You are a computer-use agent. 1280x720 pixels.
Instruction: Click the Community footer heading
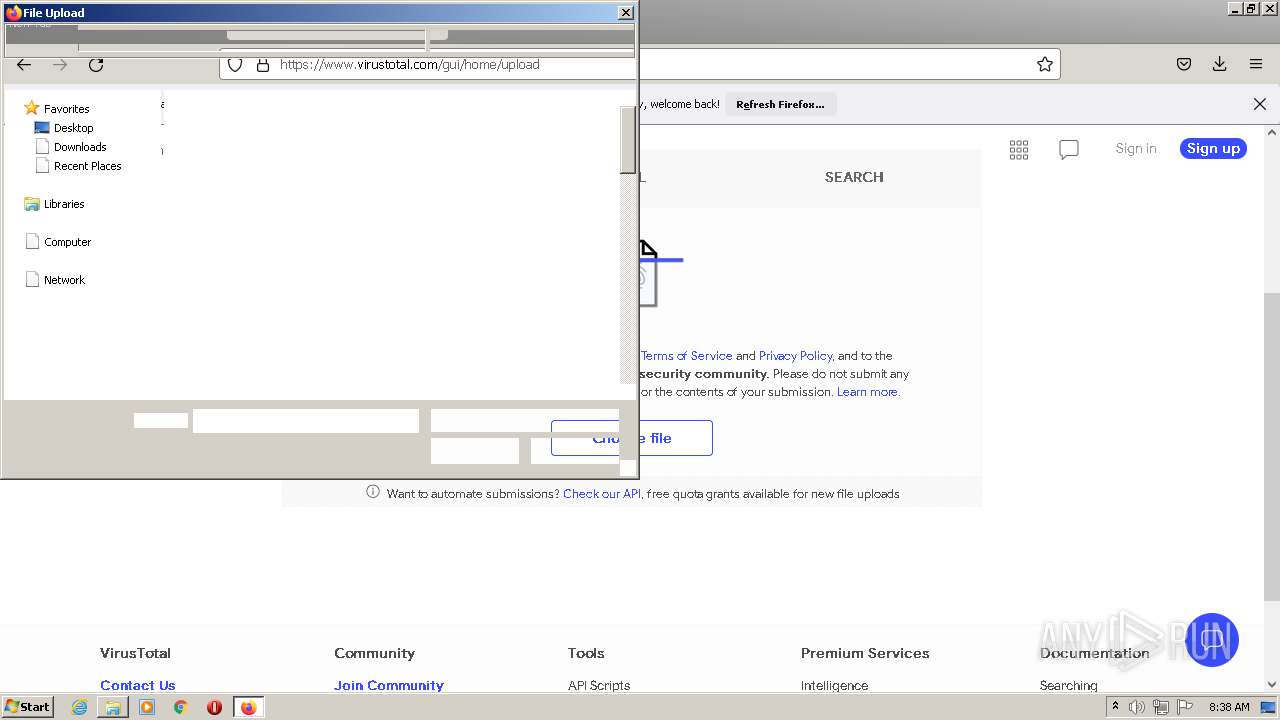(374, 653)
